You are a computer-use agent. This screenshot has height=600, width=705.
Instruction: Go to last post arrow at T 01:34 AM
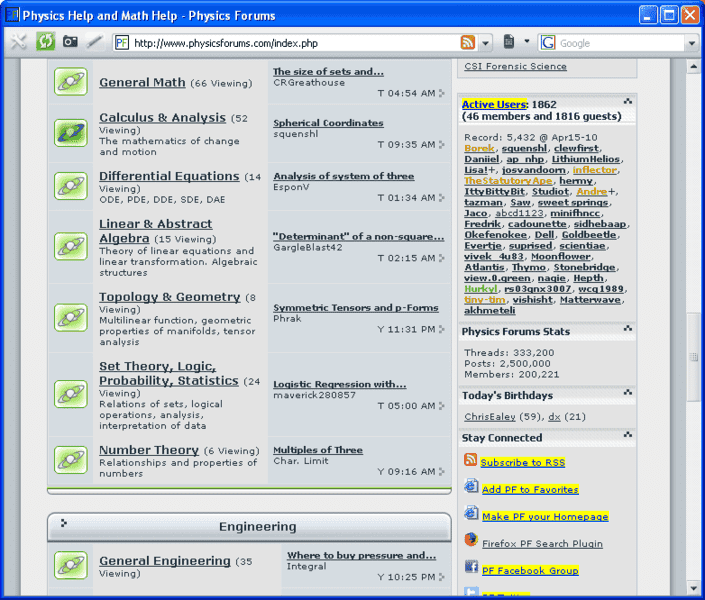point(442,197)
